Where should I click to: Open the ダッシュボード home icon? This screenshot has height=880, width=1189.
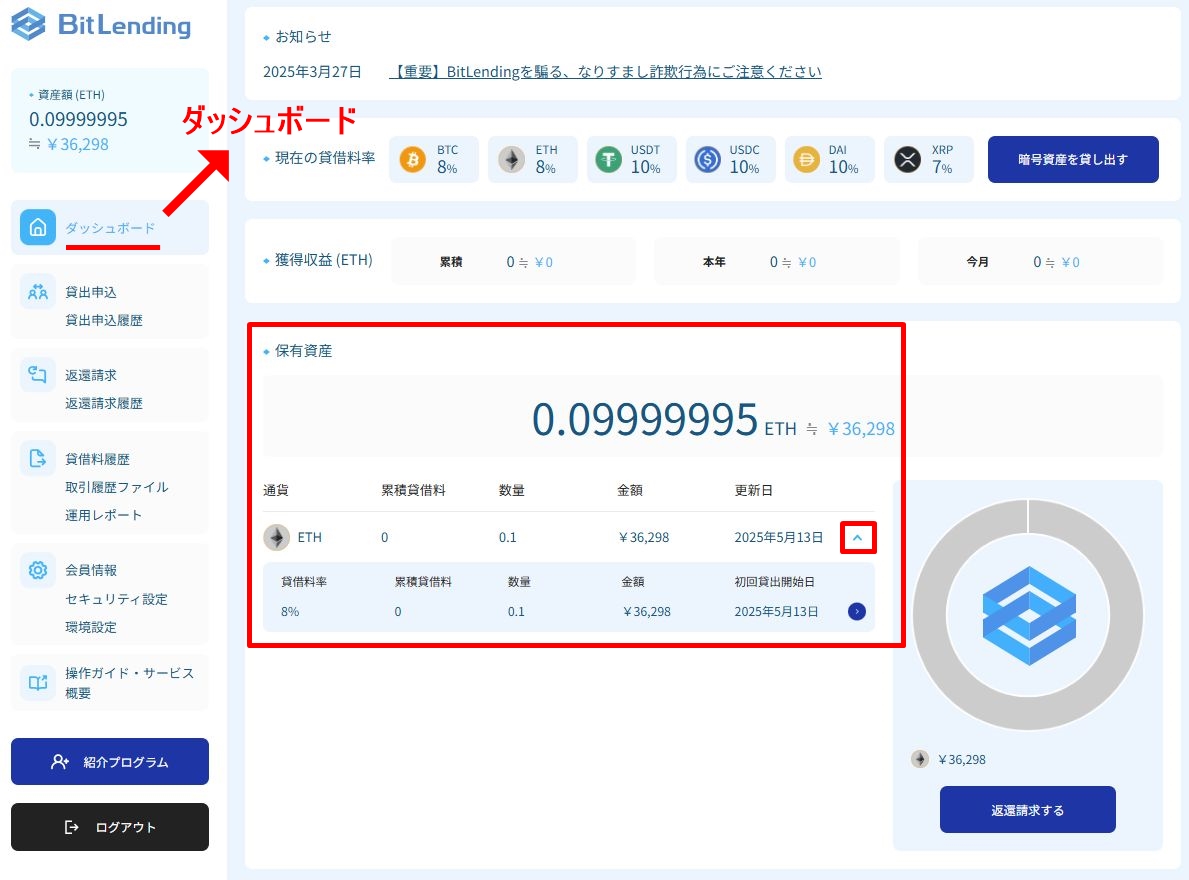point(38,227)
